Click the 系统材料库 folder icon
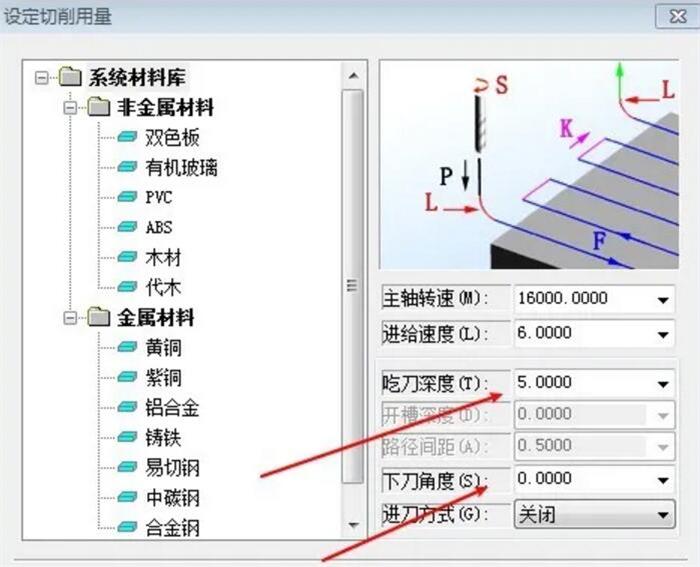700x567 pixels. (x=71, y=76)
